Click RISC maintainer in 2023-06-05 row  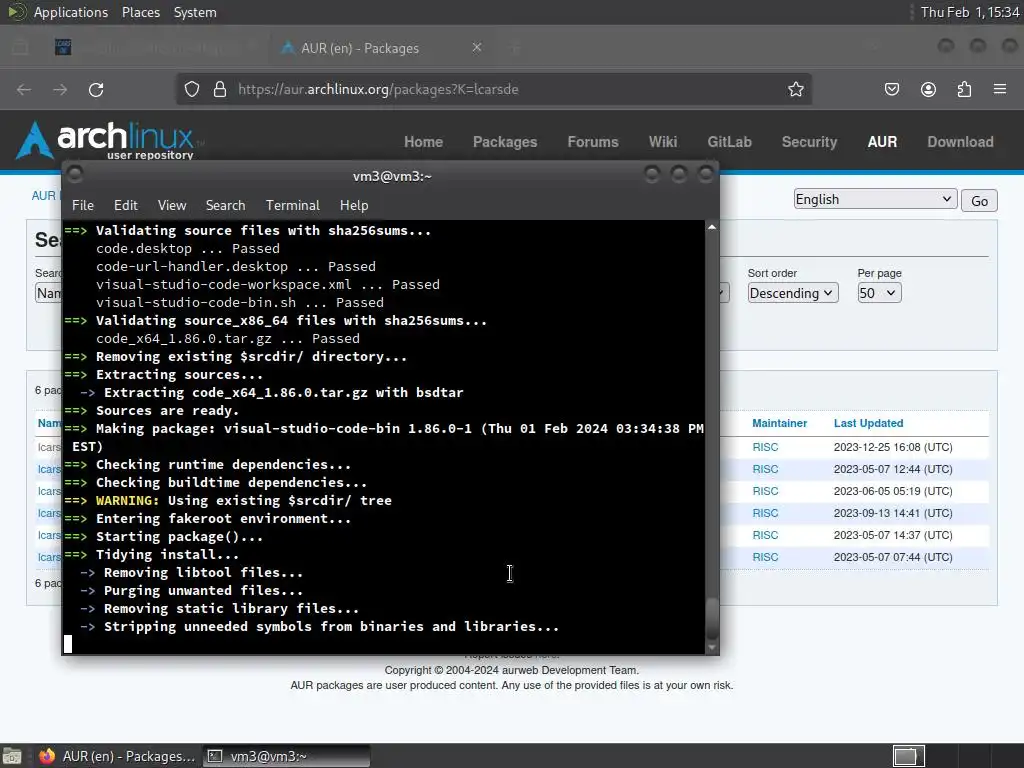coord(765,491)
